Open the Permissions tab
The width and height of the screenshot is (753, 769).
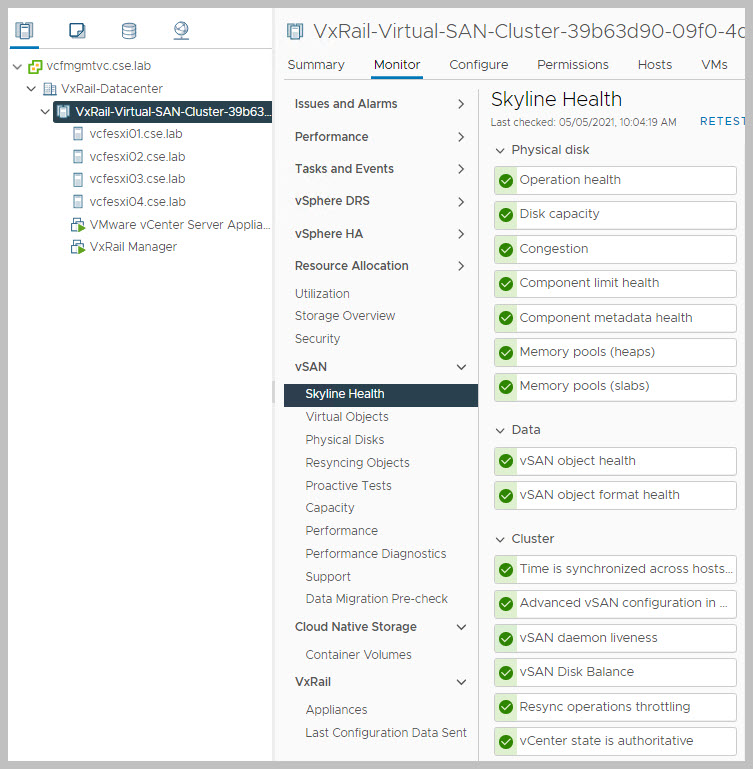[x=572, y=65]
